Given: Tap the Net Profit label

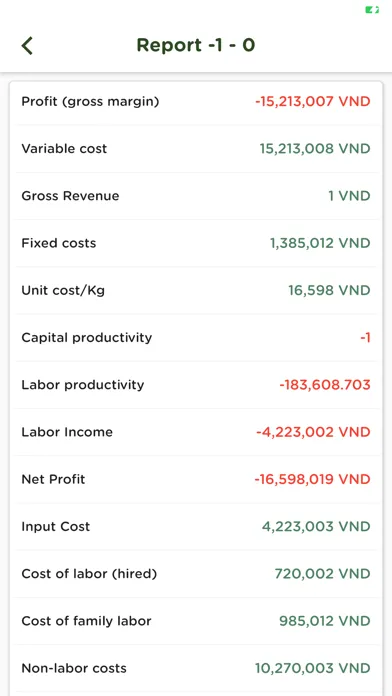Looking at the screenshot, I should pos(53,479).
